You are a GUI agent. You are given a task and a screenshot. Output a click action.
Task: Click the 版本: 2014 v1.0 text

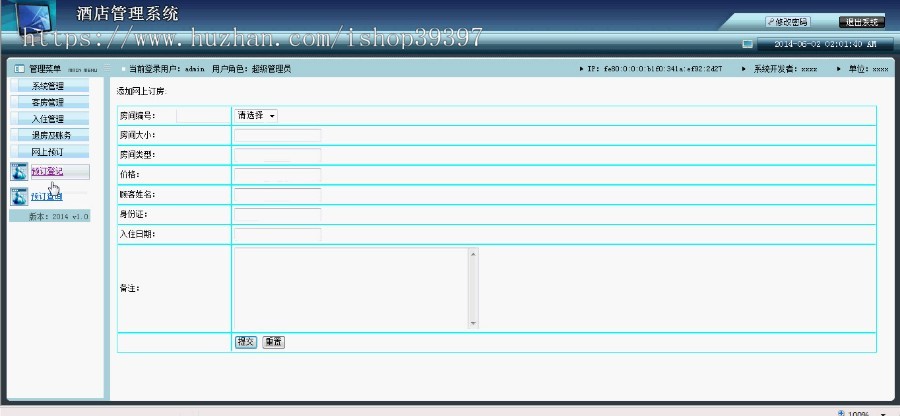click(59, 216)
